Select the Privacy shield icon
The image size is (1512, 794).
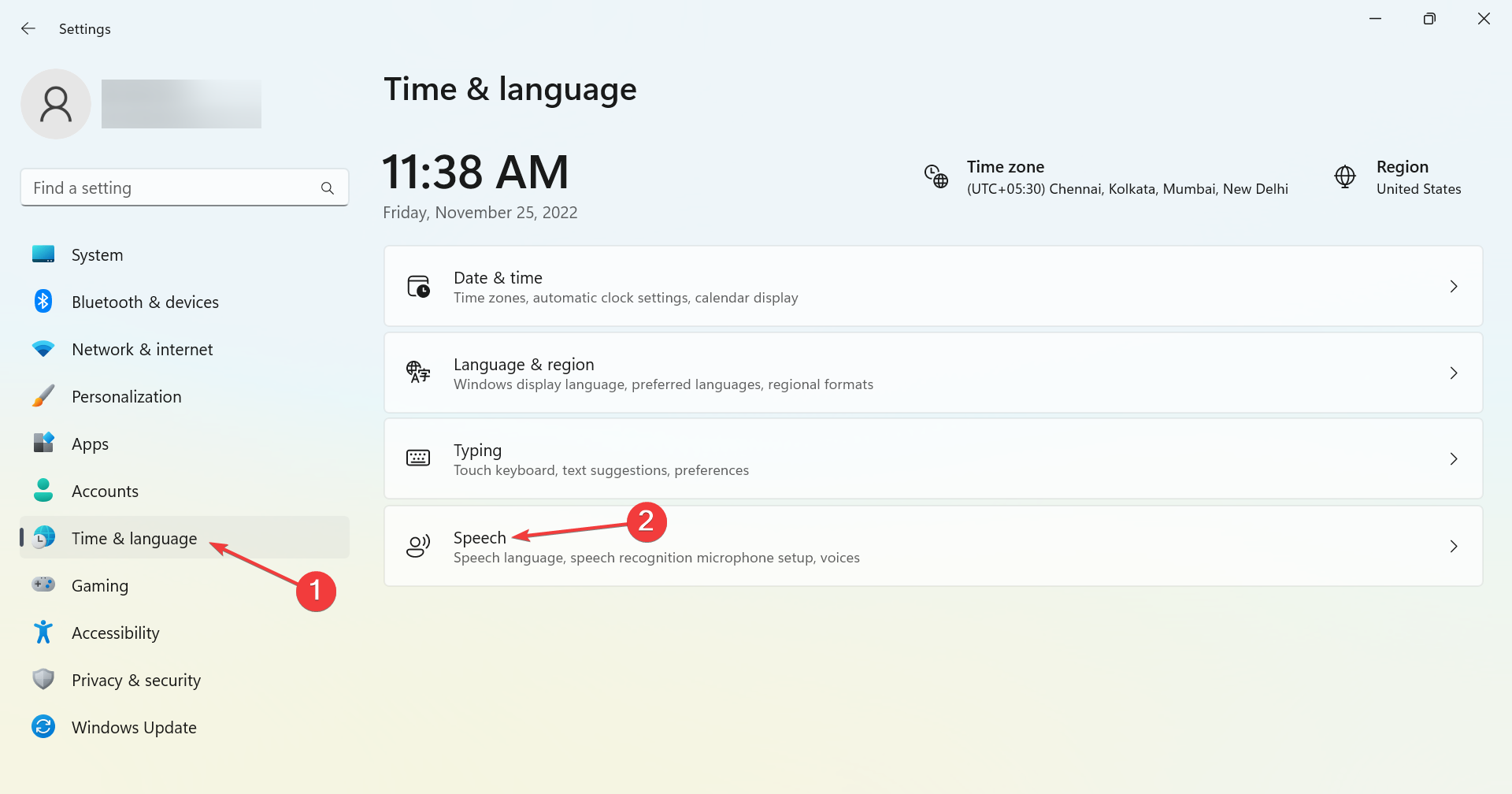click(x=43, y=679)
